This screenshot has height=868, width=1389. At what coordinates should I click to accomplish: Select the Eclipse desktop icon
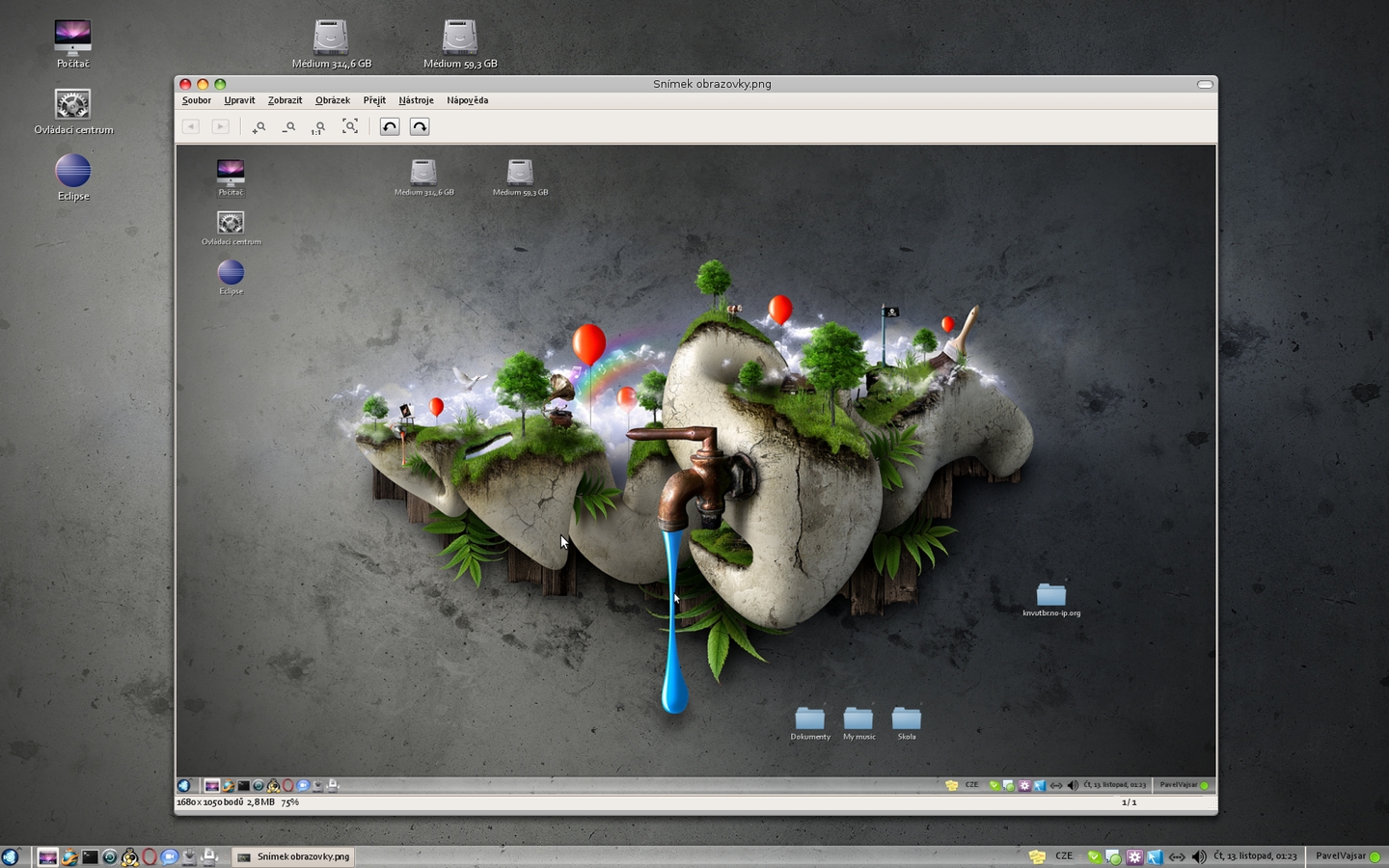pyautogui.click(x=73, y=177)
